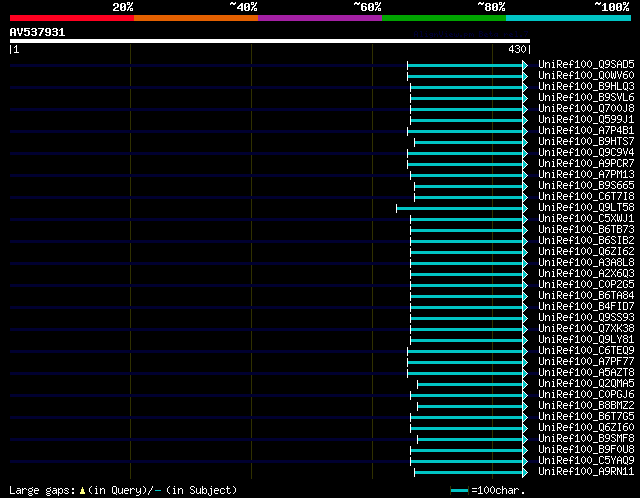Click the red 20% identity color band
Viewport: 640px width, 498px height.
coord(72,18)
